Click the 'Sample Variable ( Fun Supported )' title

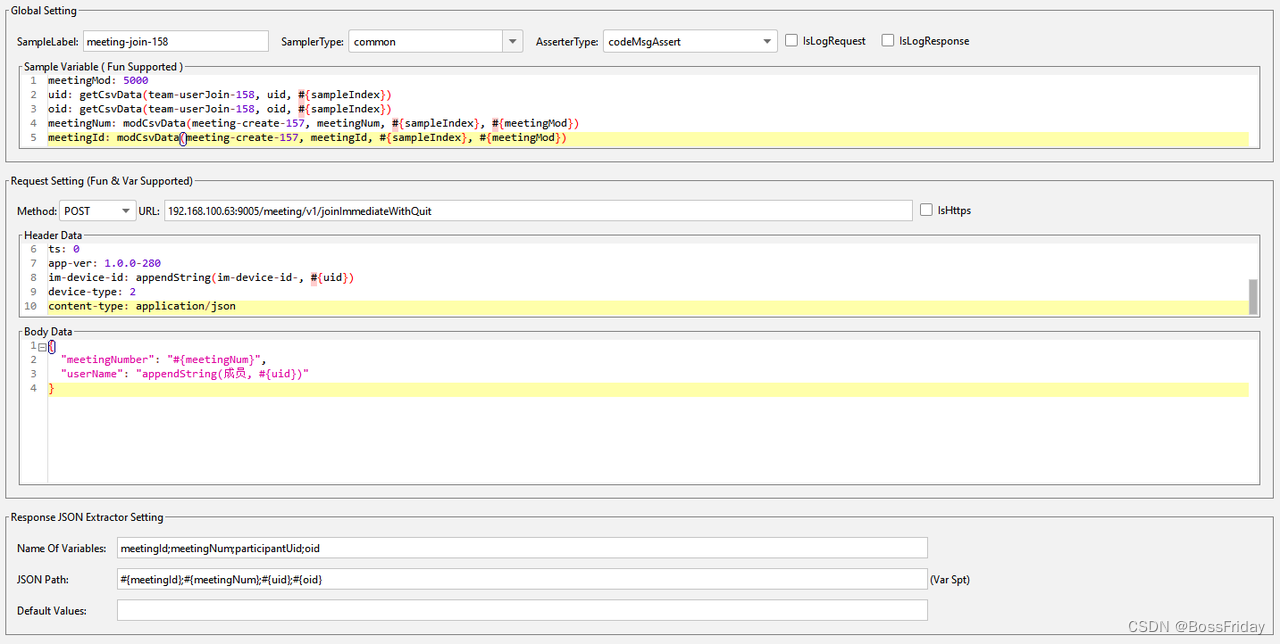tap(103, 67)
